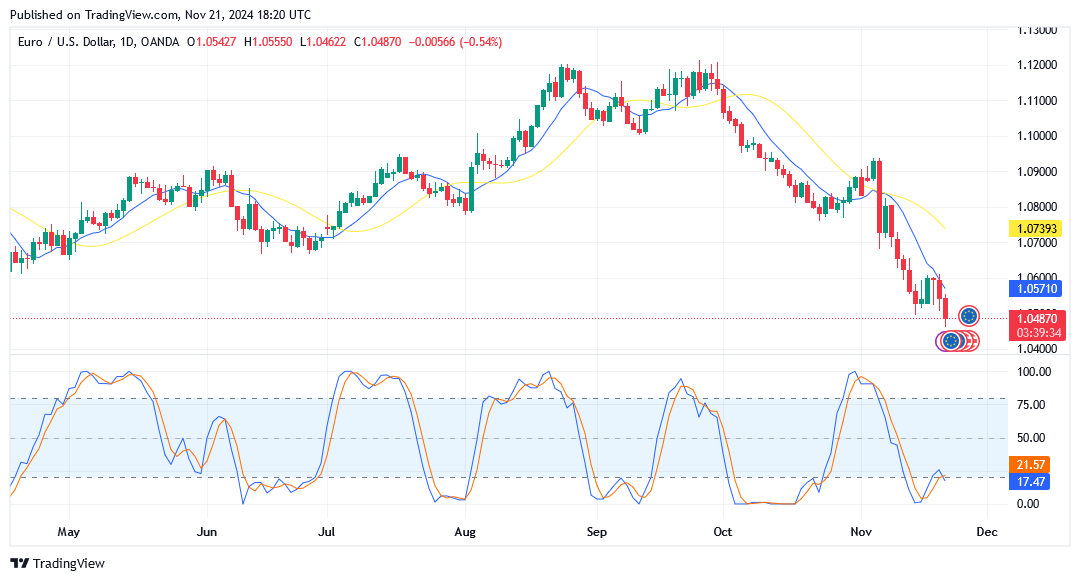Click the 1.07000 price axis label
The image size is (1080, 581).
click(1037, 242)
